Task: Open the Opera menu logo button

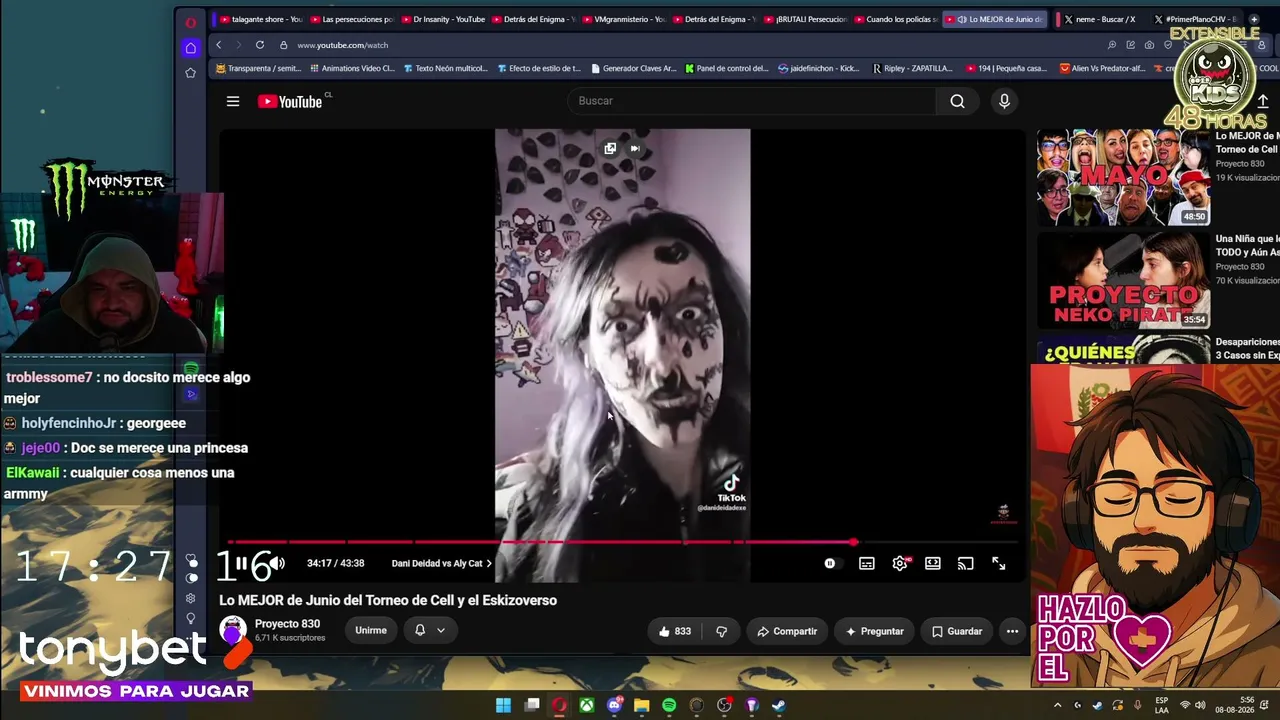Action: 190,22
